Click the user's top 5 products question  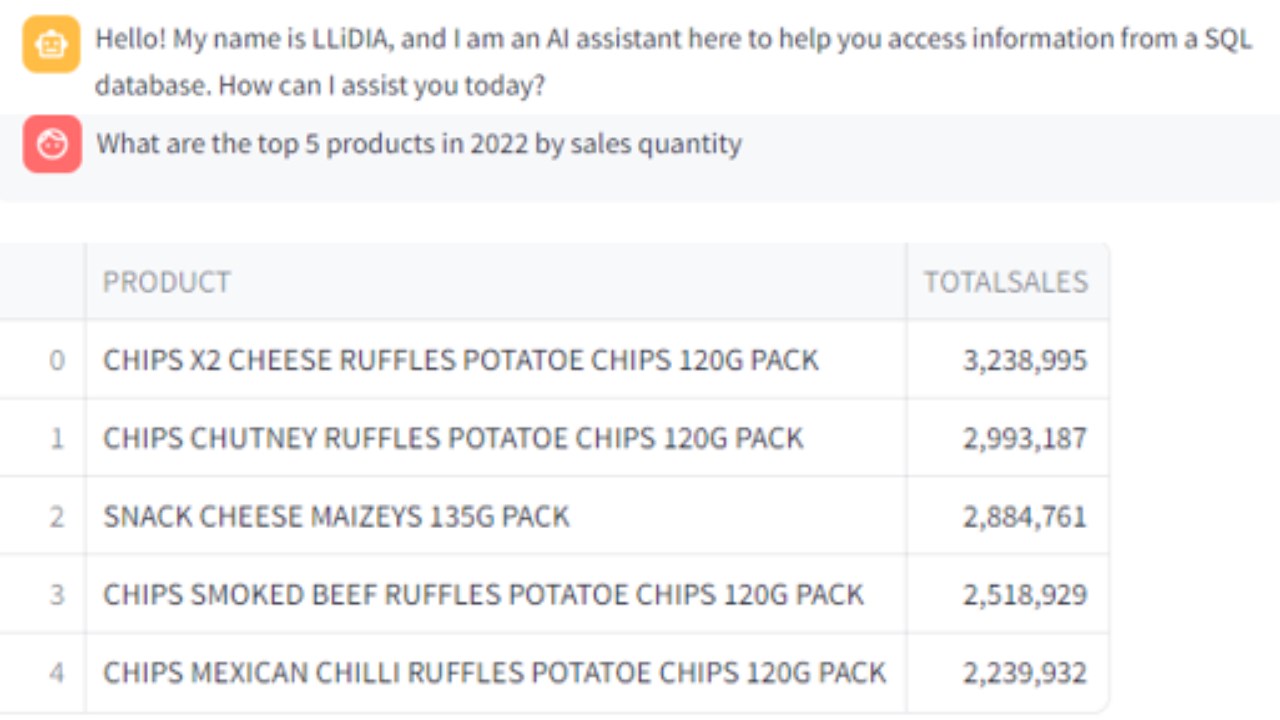pyautogui.click(x=418, y=144)
